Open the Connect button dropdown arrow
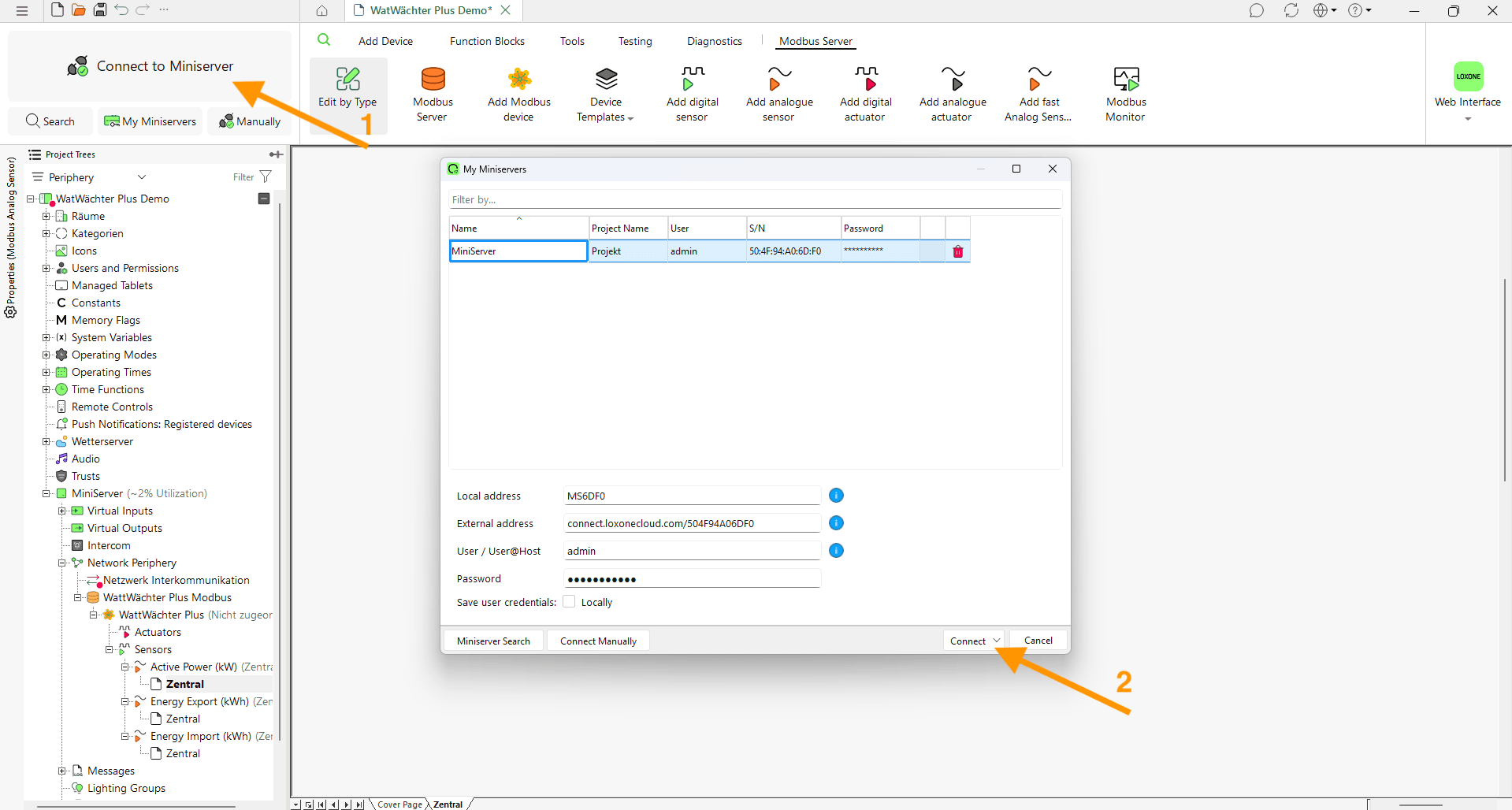 coord(997,641)
